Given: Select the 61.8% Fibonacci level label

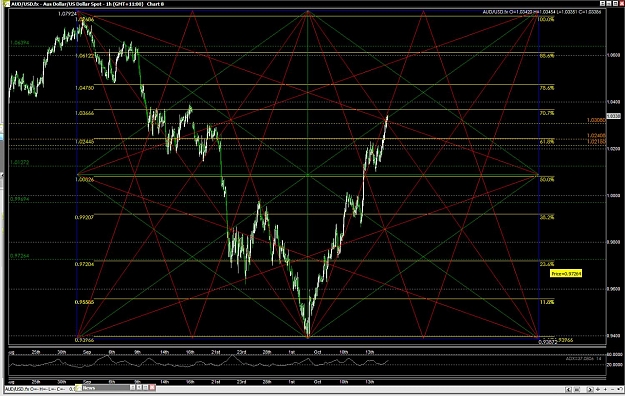Looking at the screenshot, I should pos(546,142).
